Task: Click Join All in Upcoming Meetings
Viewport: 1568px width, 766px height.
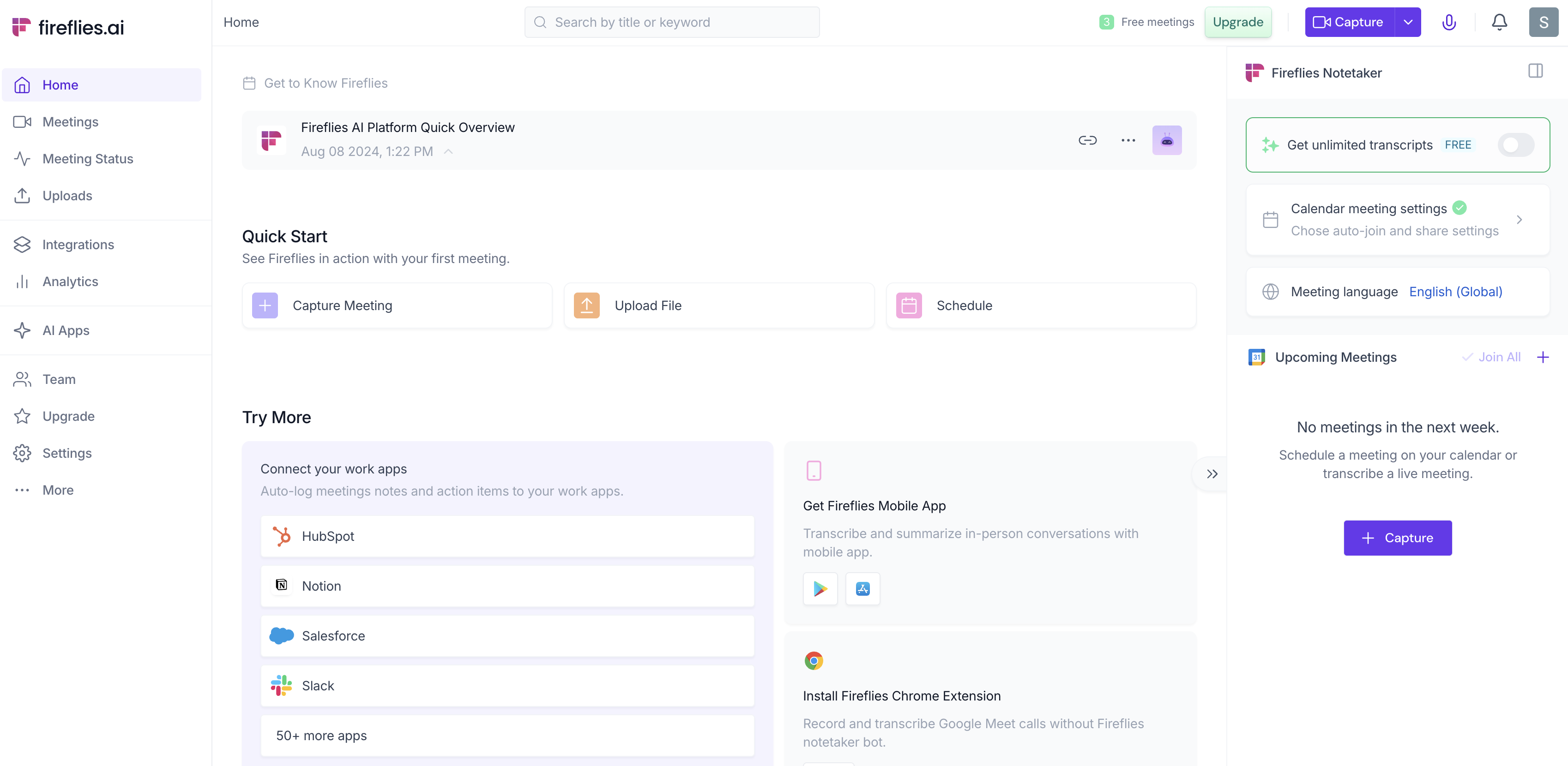Action: tap(1492, 358)
